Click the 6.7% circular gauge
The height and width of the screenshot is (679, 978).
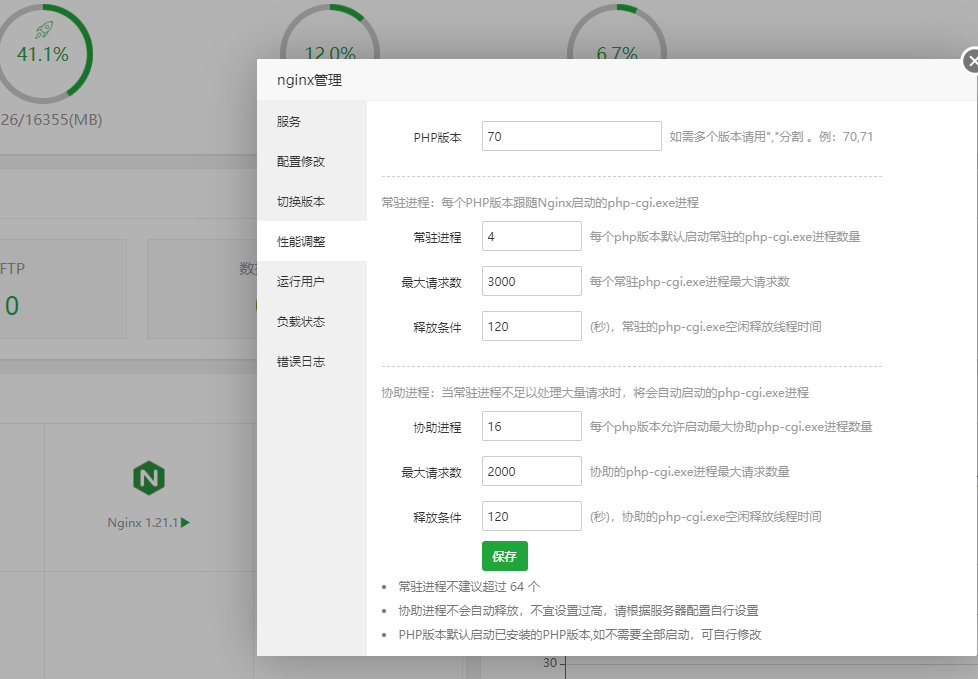617,32
